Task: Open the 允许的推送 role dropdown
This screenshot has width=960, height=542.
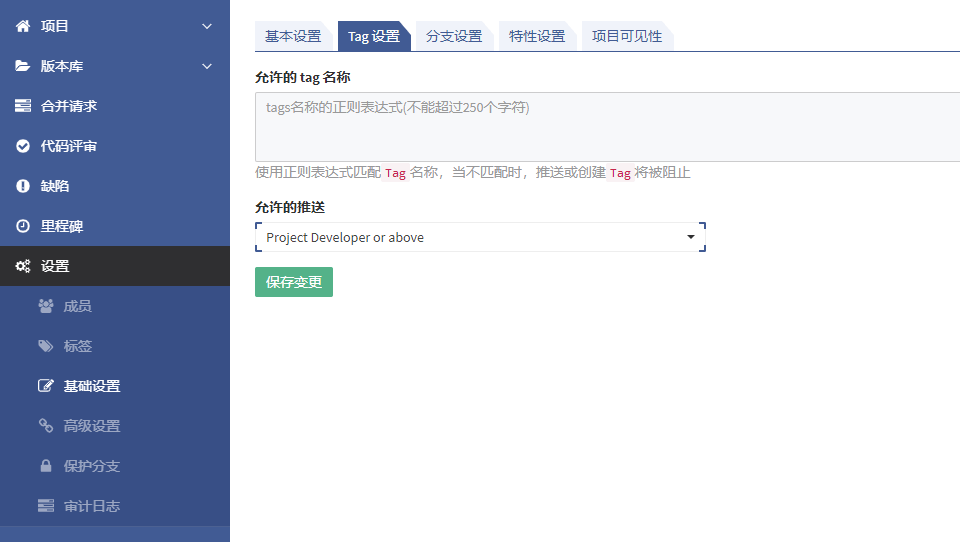Action: point(480,237)
